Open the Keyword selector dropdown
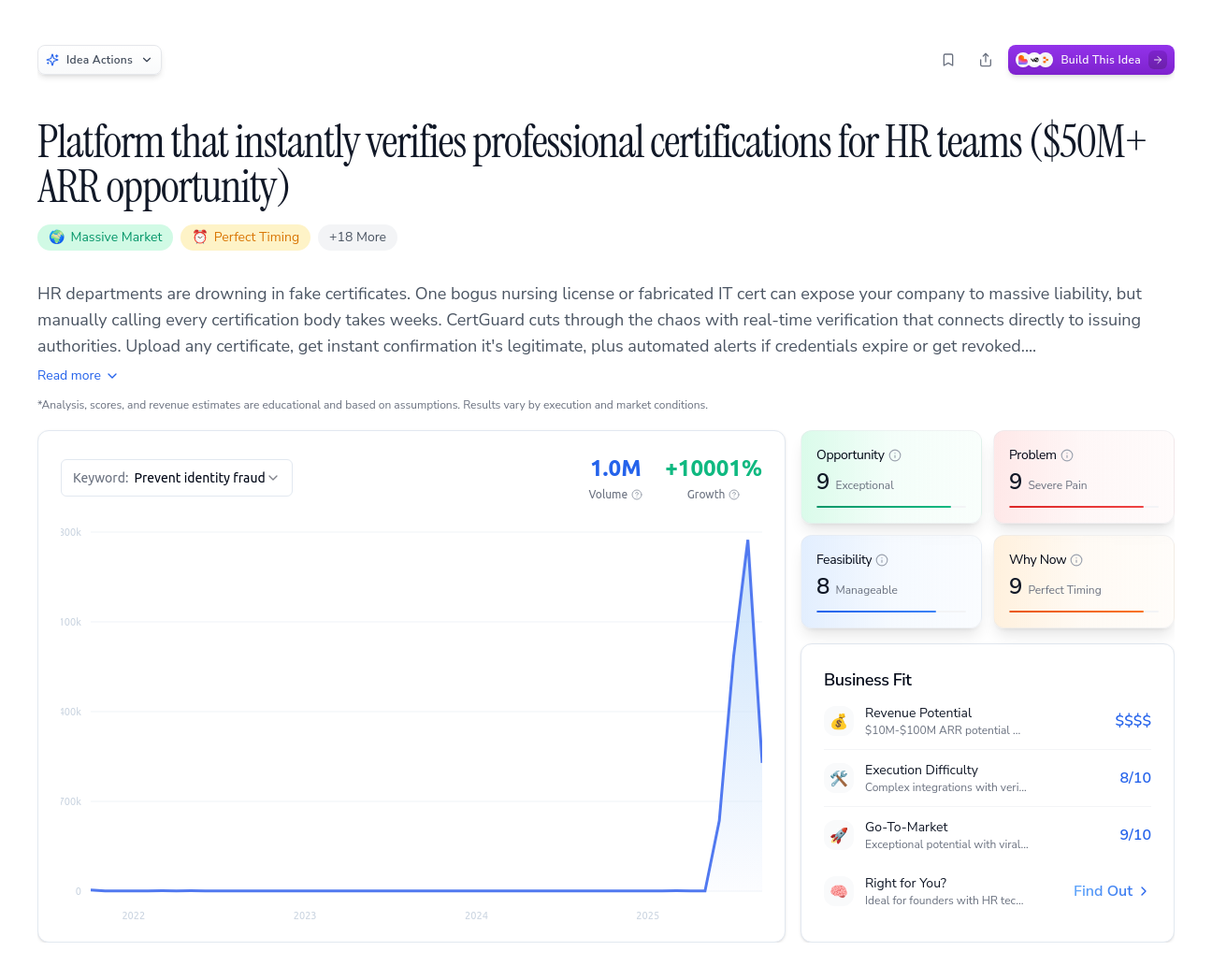Image resolution: width=1212 pixels, height=980 pixels. pos(176,477)
